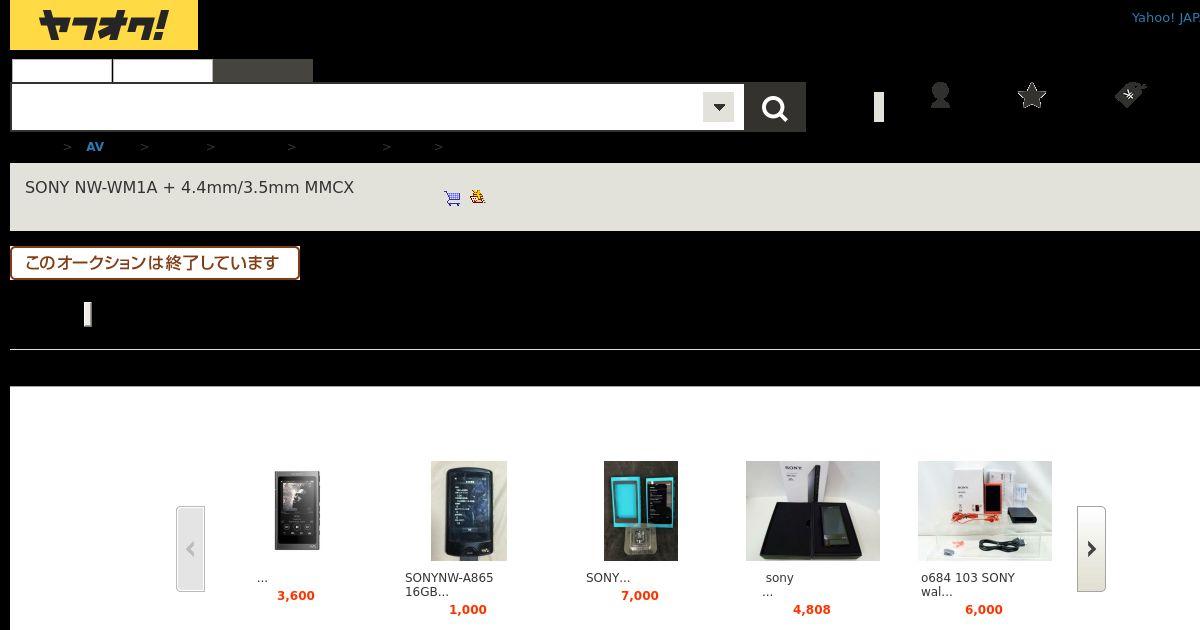The width and height of the screenshot is (1200, 630).
Task: Expand the search box dropdown arrow
Action: [718, 107]
